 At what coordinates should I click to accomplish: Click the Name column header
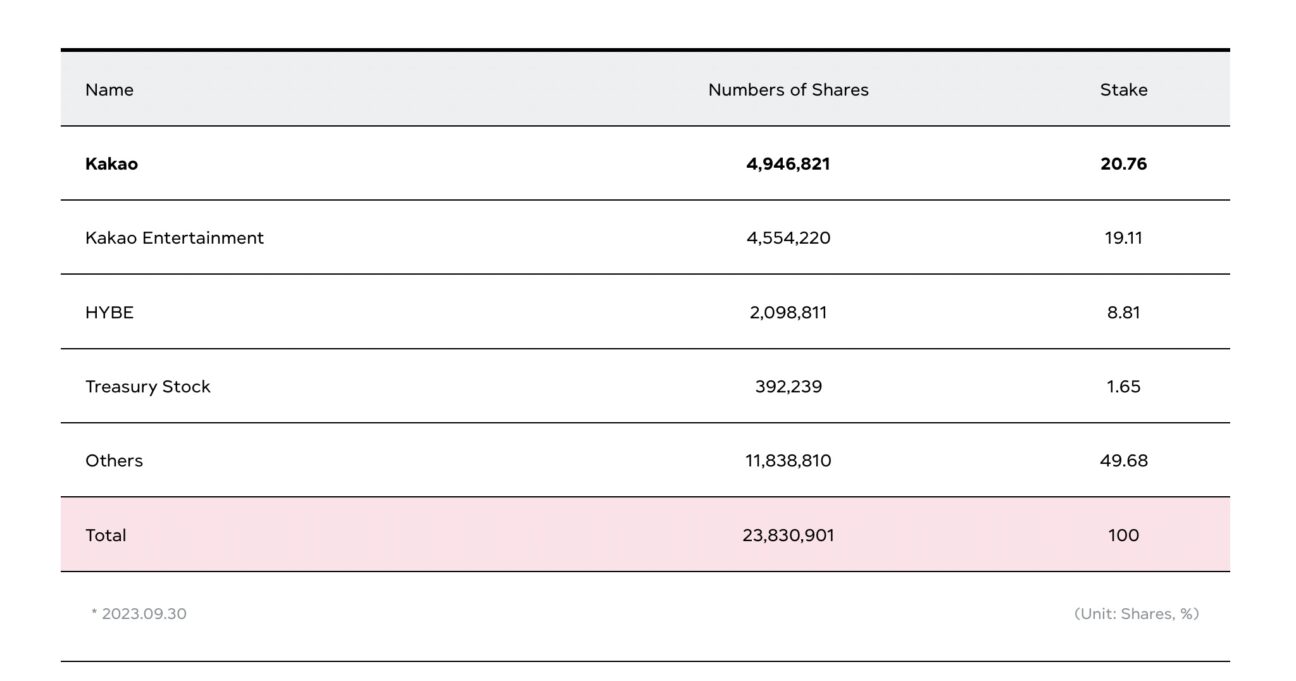point(109,90)
